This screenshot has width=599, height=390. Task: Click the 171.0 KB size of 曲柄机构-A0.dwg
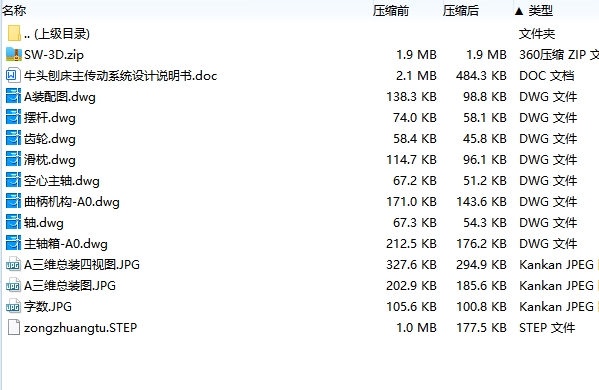pyautogui.click(x=411, y=202)
